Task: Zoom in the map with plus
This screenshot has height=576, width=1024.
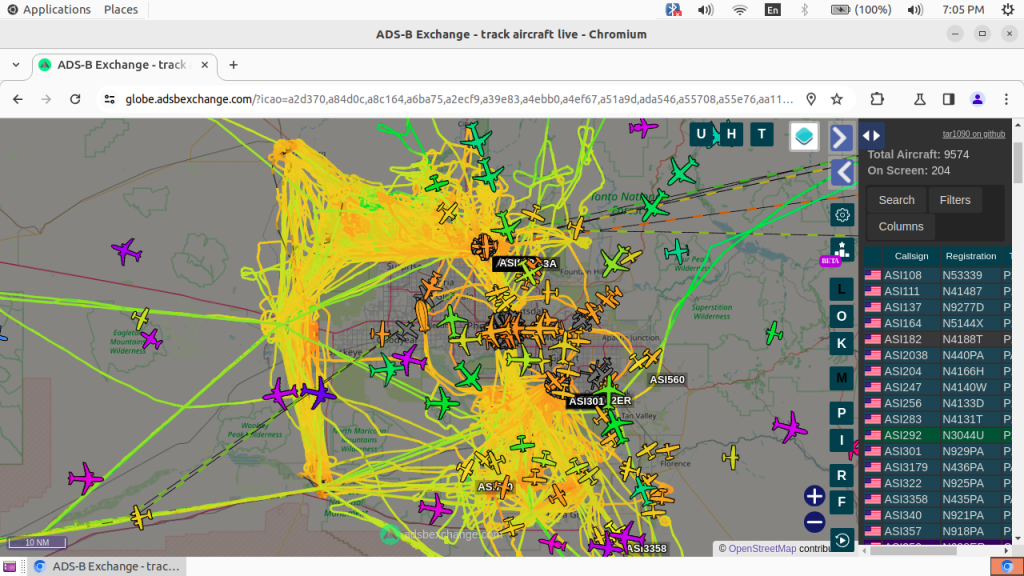Action: point(814,496)
